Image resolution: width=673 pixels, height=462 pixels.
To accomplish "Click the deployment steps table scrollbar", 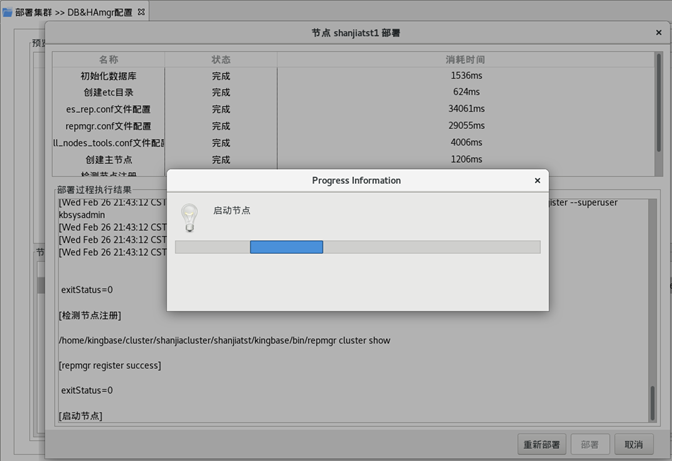I will [x=658, y=110].
